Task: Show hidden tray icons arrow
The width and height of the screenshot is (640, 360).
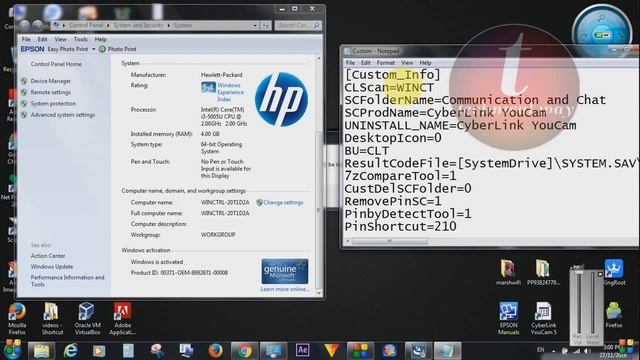Action: (553, 351)
